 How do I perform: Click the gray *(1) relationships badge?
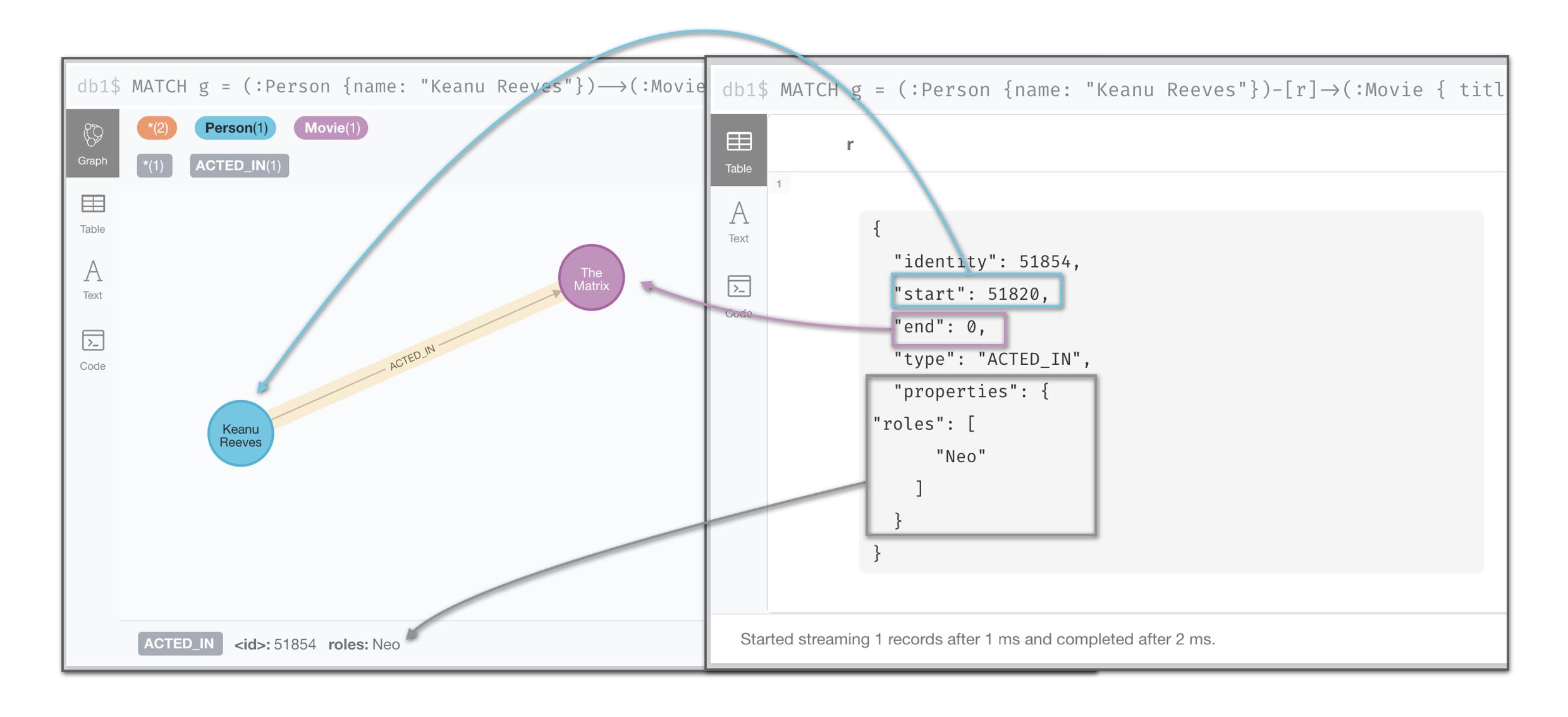(154, 166)
